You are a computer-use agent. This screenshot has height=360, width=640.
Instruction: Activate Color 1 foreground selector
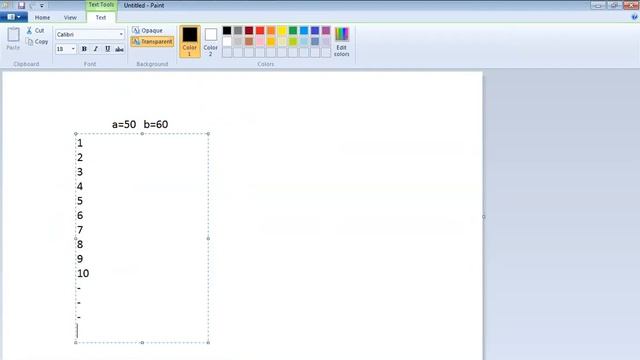click(190, 41)
